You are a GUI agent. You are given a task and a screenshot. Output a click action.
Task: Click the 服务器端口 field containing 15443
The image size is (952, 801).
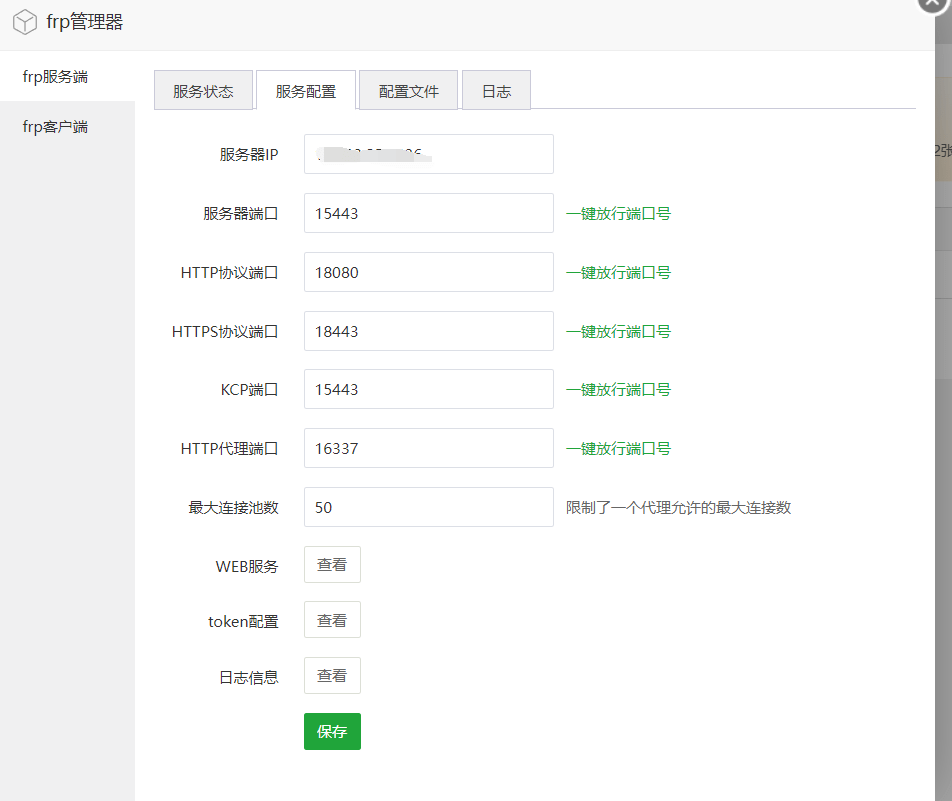pyautogui.click(x=428, y=213)
